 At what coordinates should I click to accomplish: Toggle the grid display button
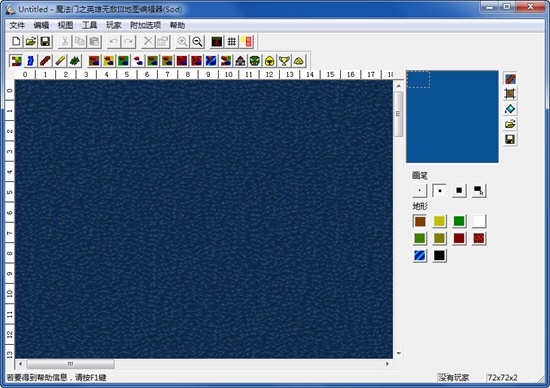click(232, 42)
